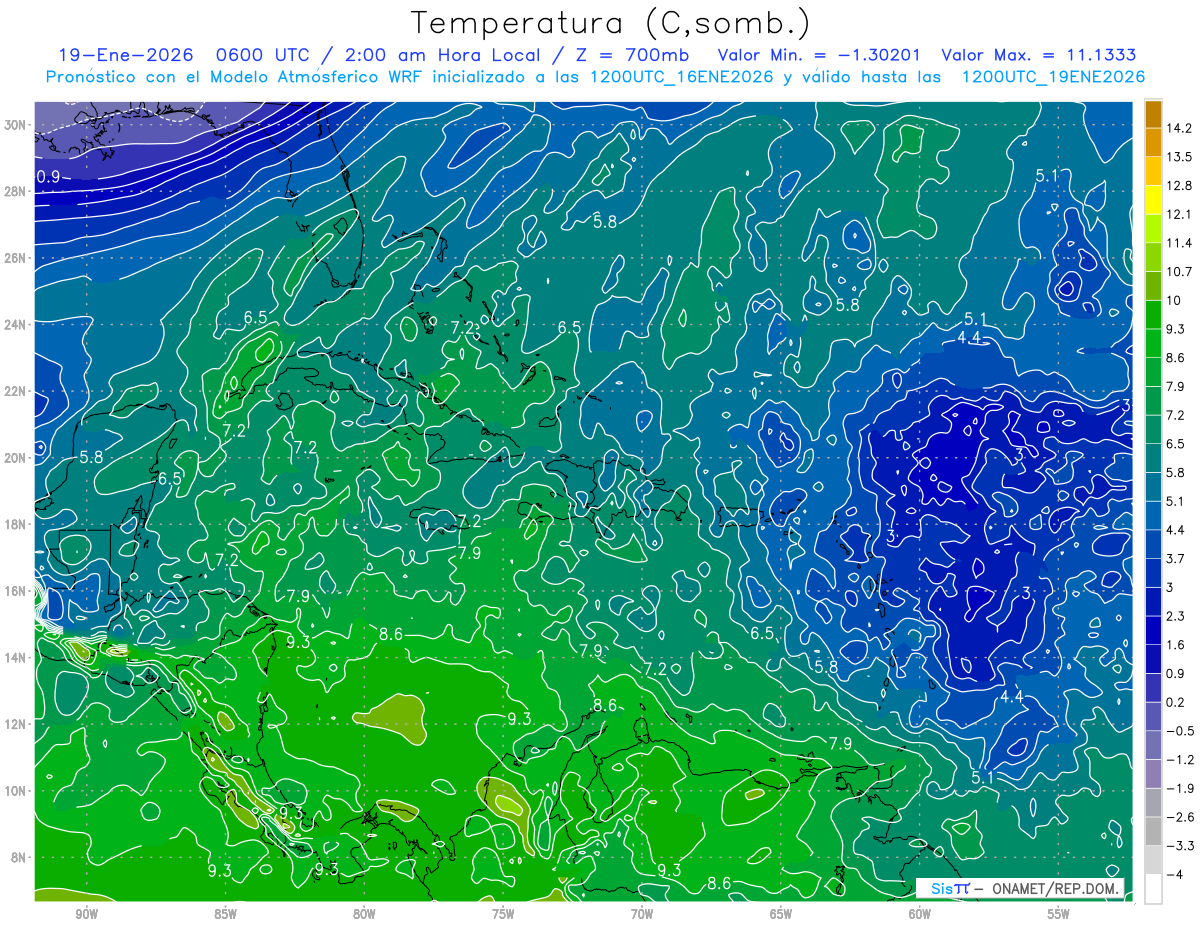
Task: Click the 8N latitude axis label
Action: [x=20, y=857]
